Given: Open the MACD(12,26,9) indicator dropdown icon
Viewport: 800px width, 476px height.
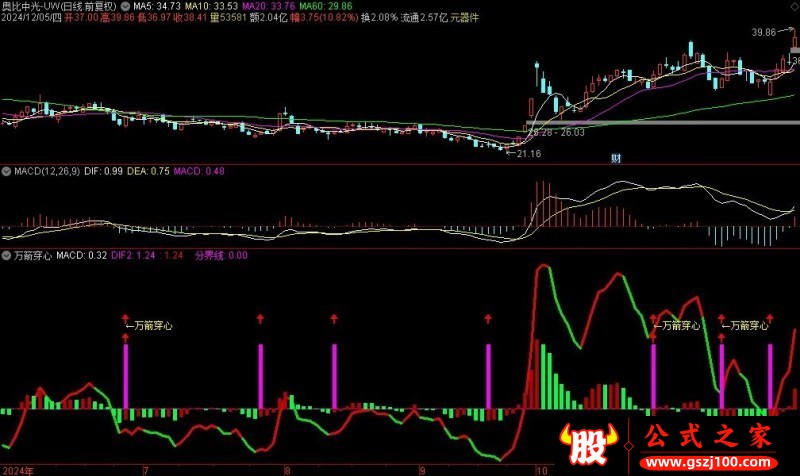Looking at the screenshot, I should [x=7, y=171].
